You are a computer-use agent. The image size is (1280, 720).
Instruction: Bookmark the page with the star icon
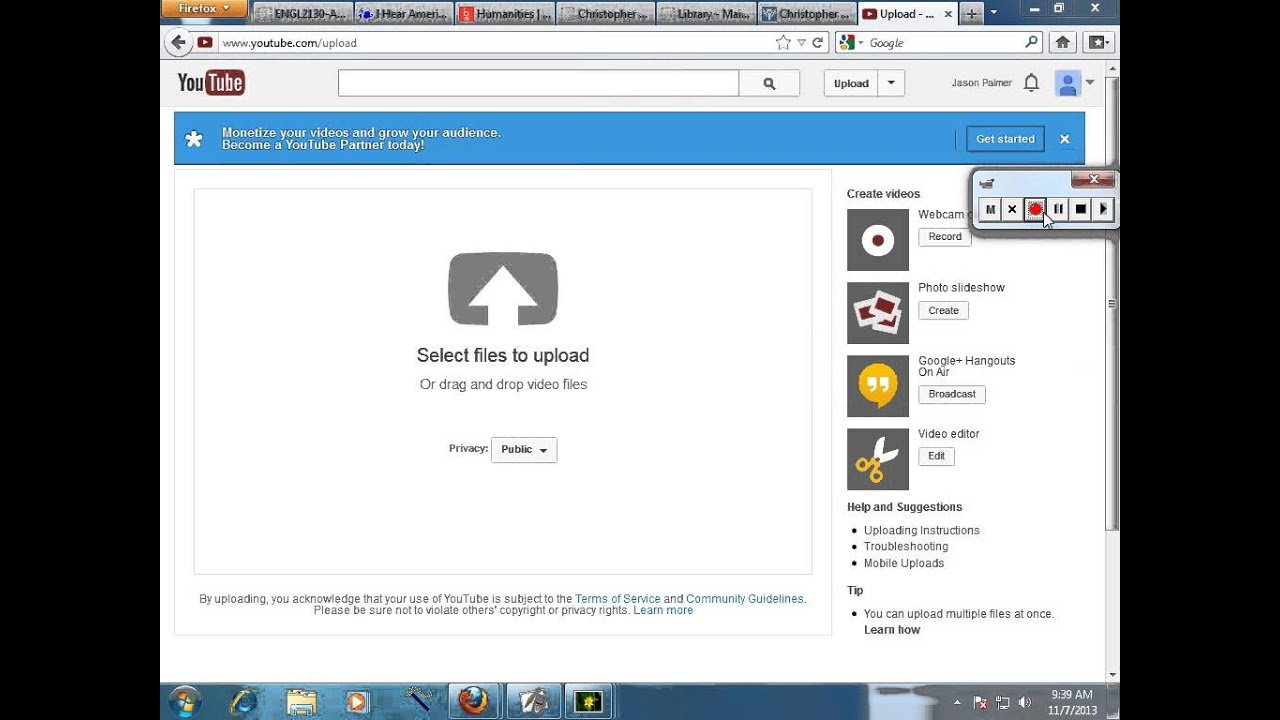click(783, 43)
